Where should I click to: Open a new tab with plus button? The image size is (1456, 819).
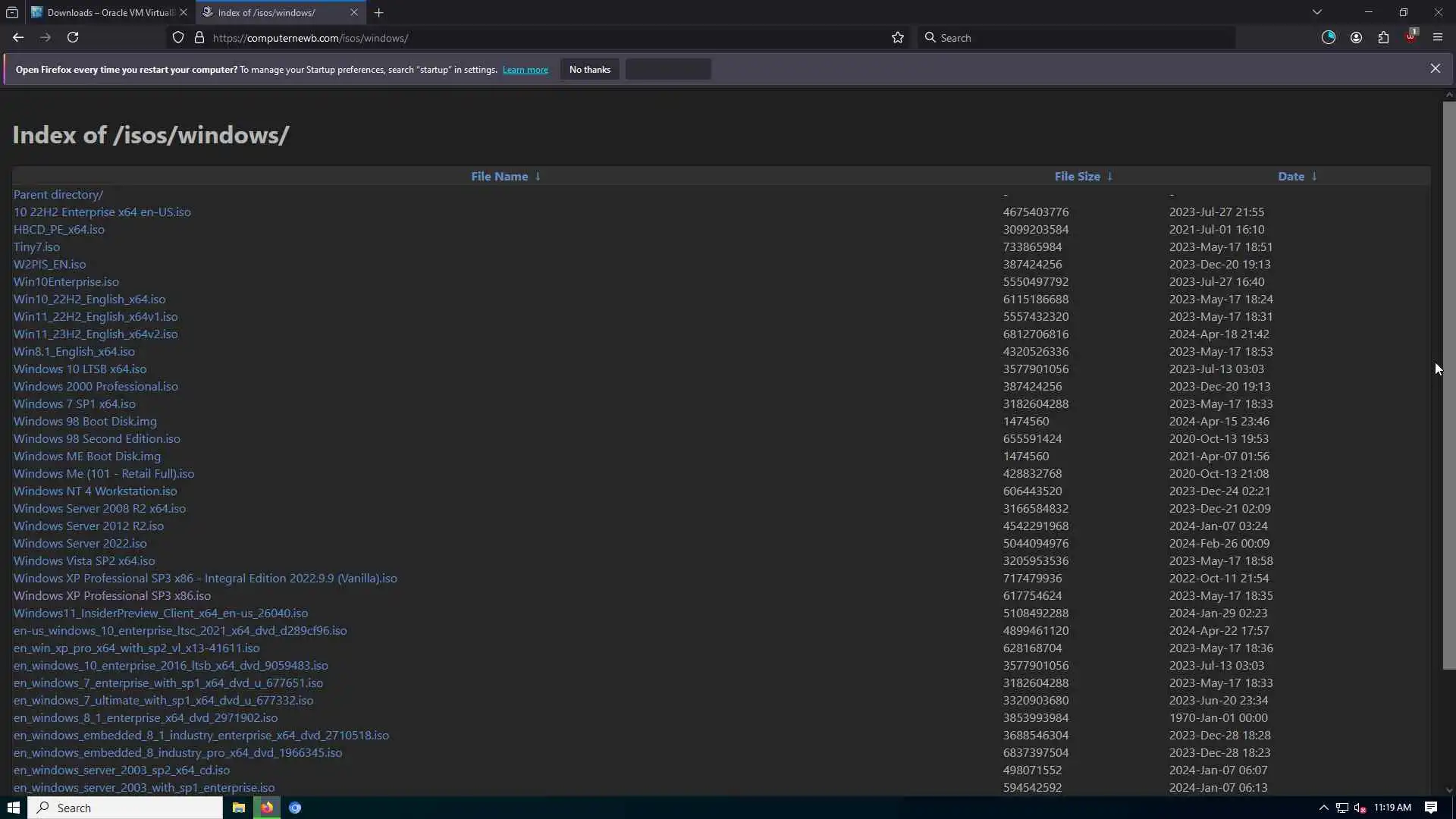[x=378, y=12]
